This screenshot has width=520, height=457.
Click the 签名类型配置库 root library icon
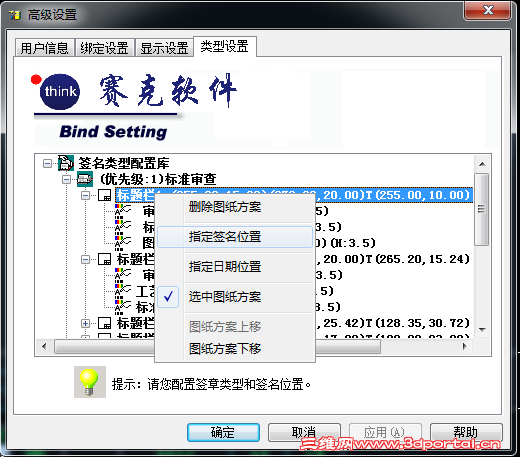(x=66, y=163)
